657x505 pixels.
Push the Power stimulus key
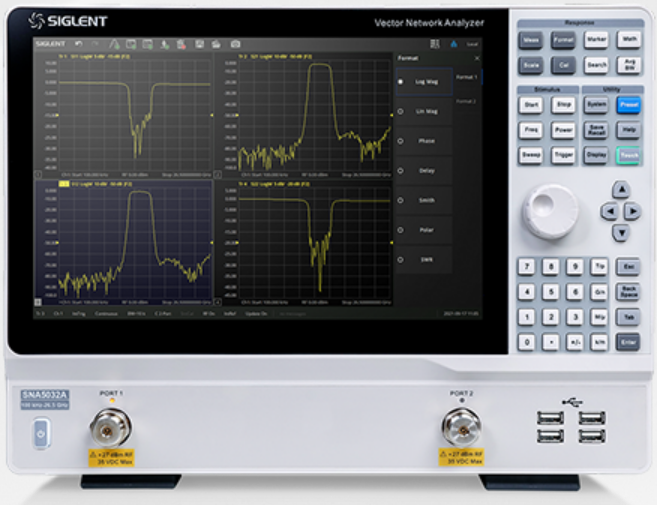[x=563, y=130]
